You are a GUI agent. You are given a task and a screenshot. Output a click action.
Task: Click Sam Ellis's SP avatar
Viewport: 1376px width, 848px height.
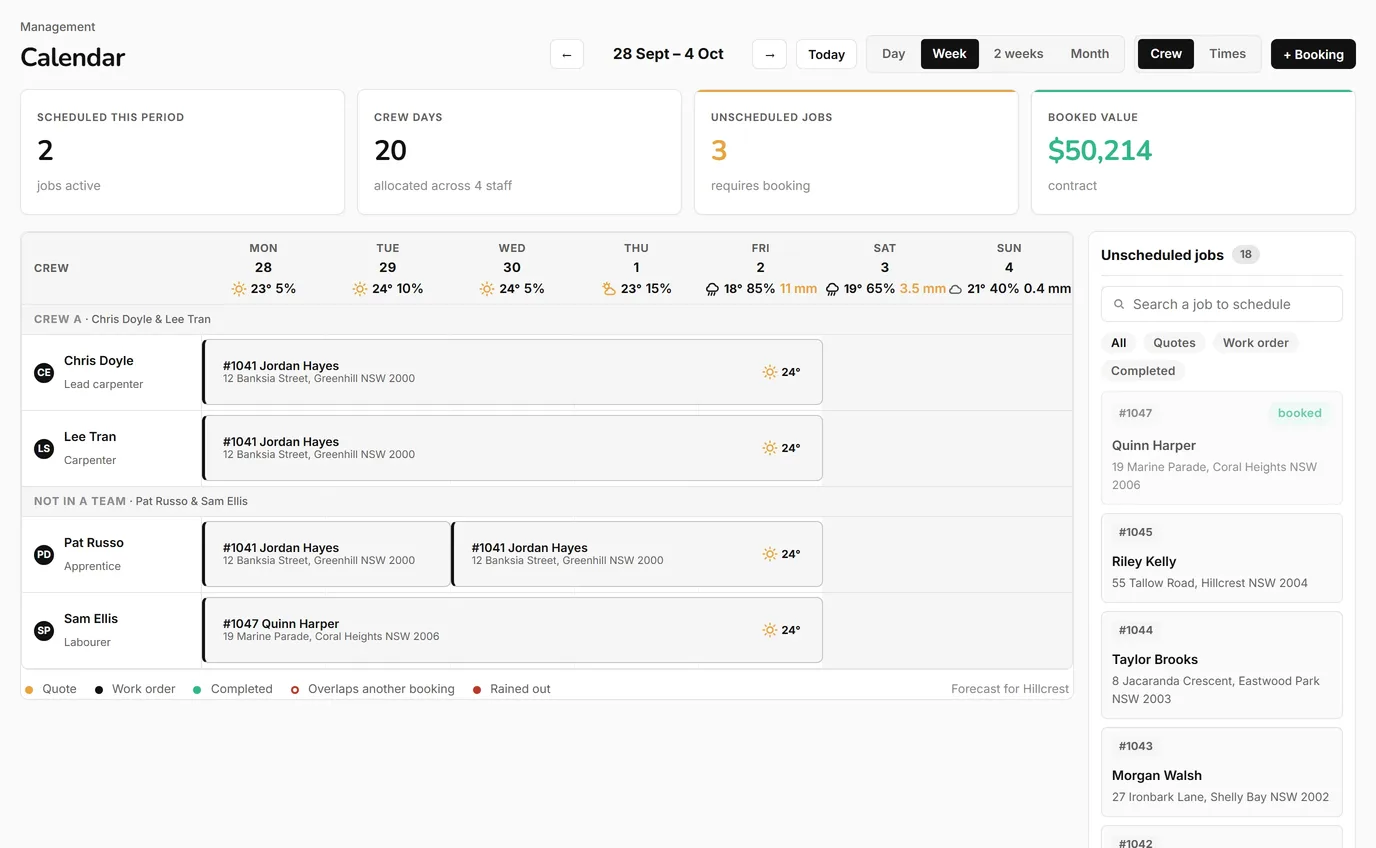(44, 630)
